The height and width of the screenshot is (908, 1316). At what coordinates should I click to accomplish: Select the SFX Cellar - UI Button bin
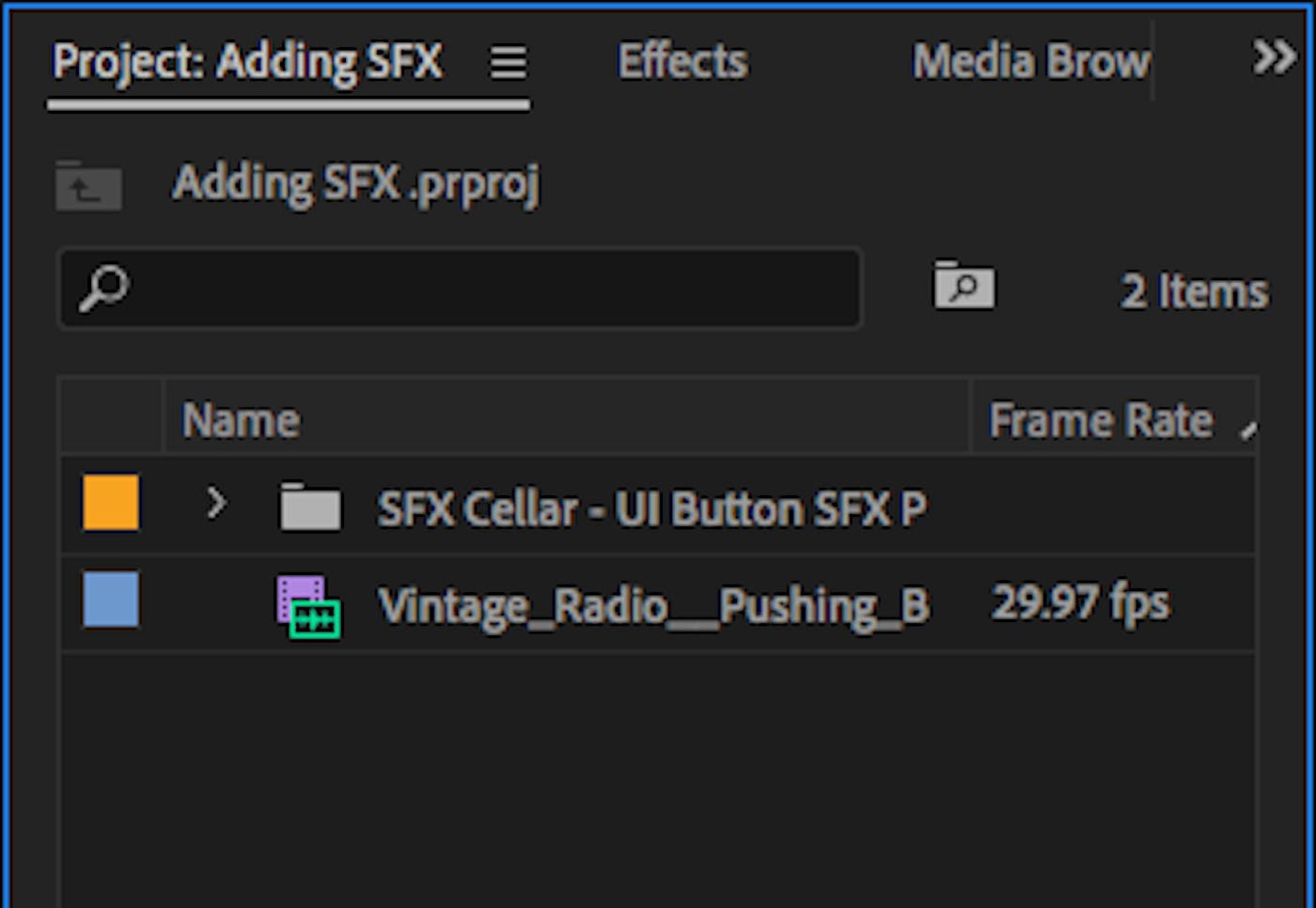click(x=658, y=506)
